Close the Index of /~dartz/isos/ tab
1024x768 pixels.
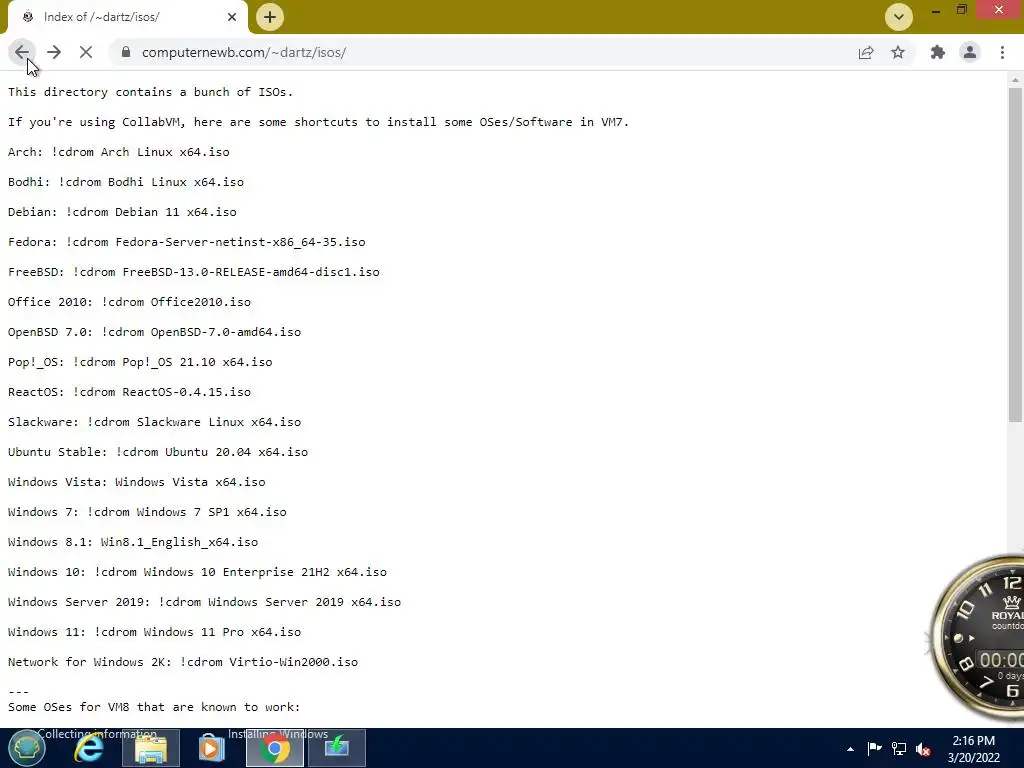[232, 17]
